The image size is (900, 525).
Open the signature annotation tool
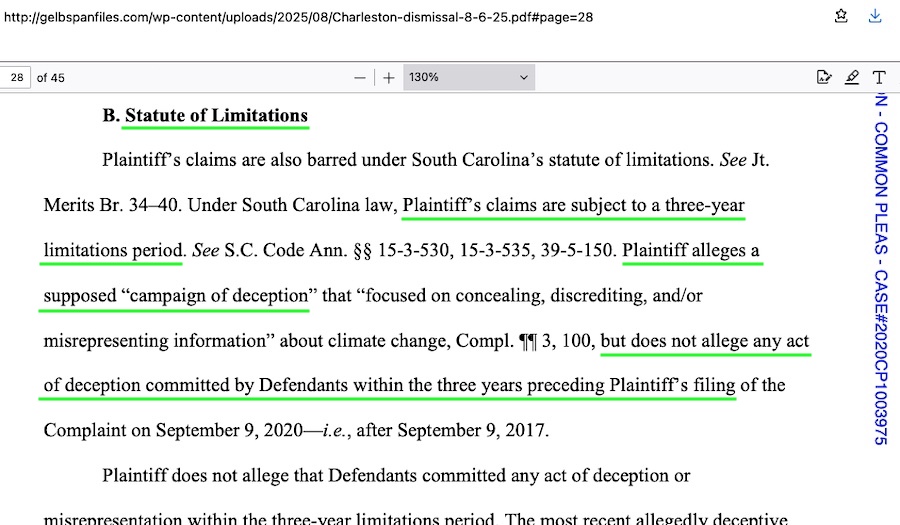(824, 77)
